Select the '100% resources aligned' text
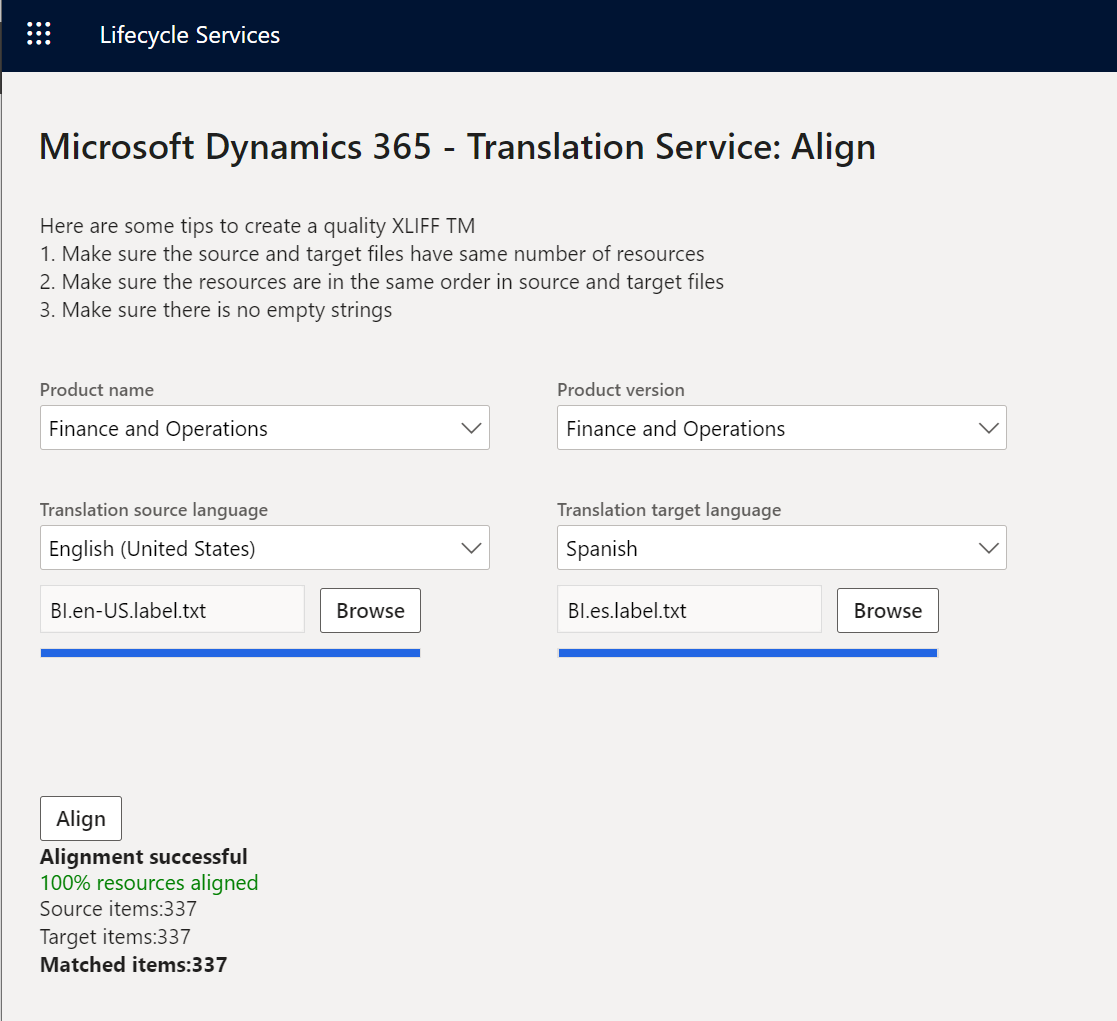 click(149, 883)
